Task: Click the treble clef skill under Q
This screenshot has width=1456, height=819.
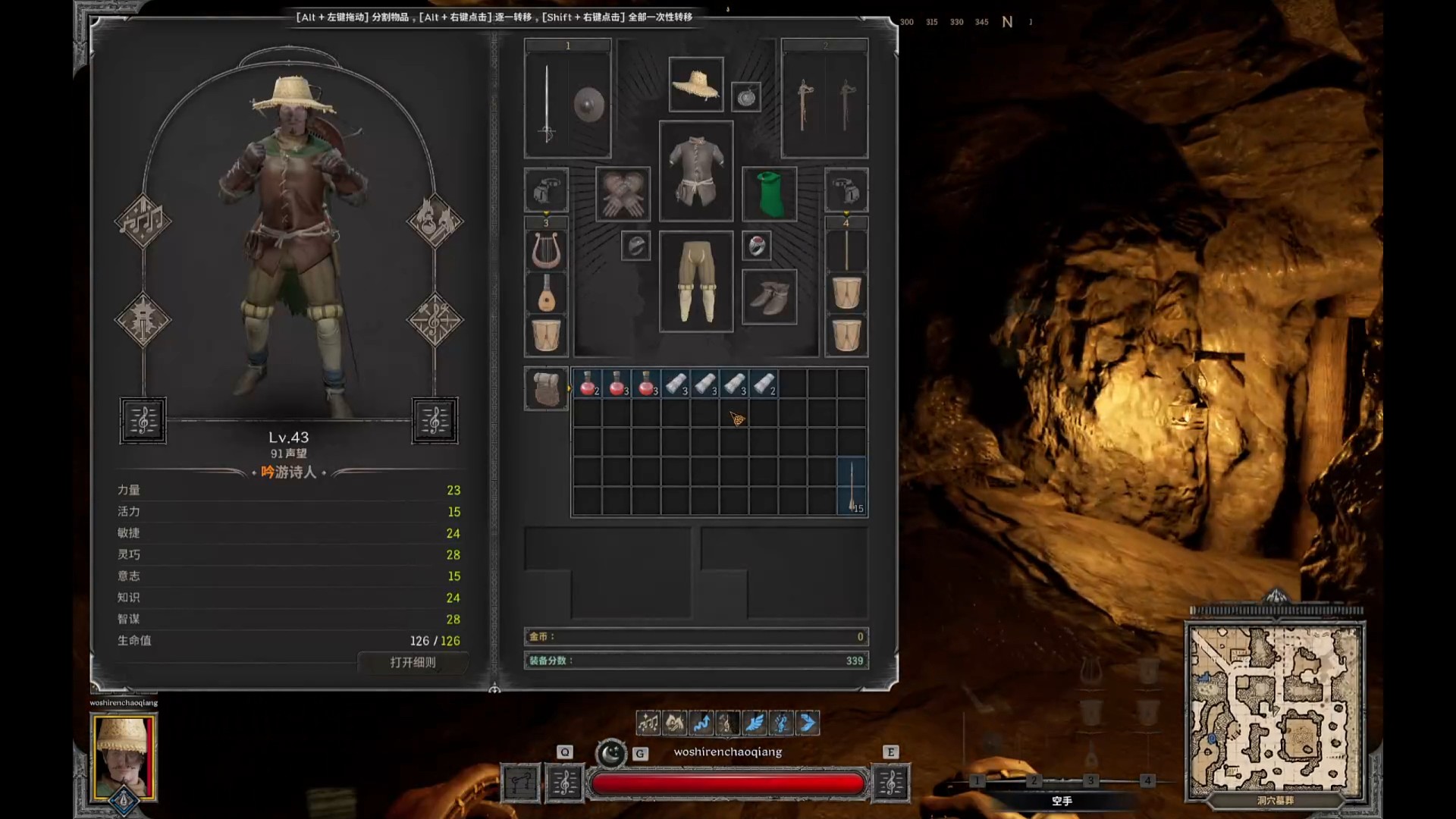Action: pyautogui.click(x=563, y=783)
